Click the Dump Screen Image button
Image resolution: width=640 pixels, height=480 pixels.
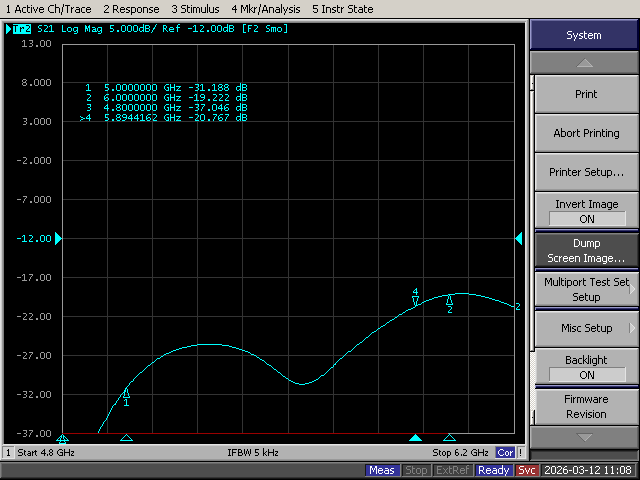point(587,250)
